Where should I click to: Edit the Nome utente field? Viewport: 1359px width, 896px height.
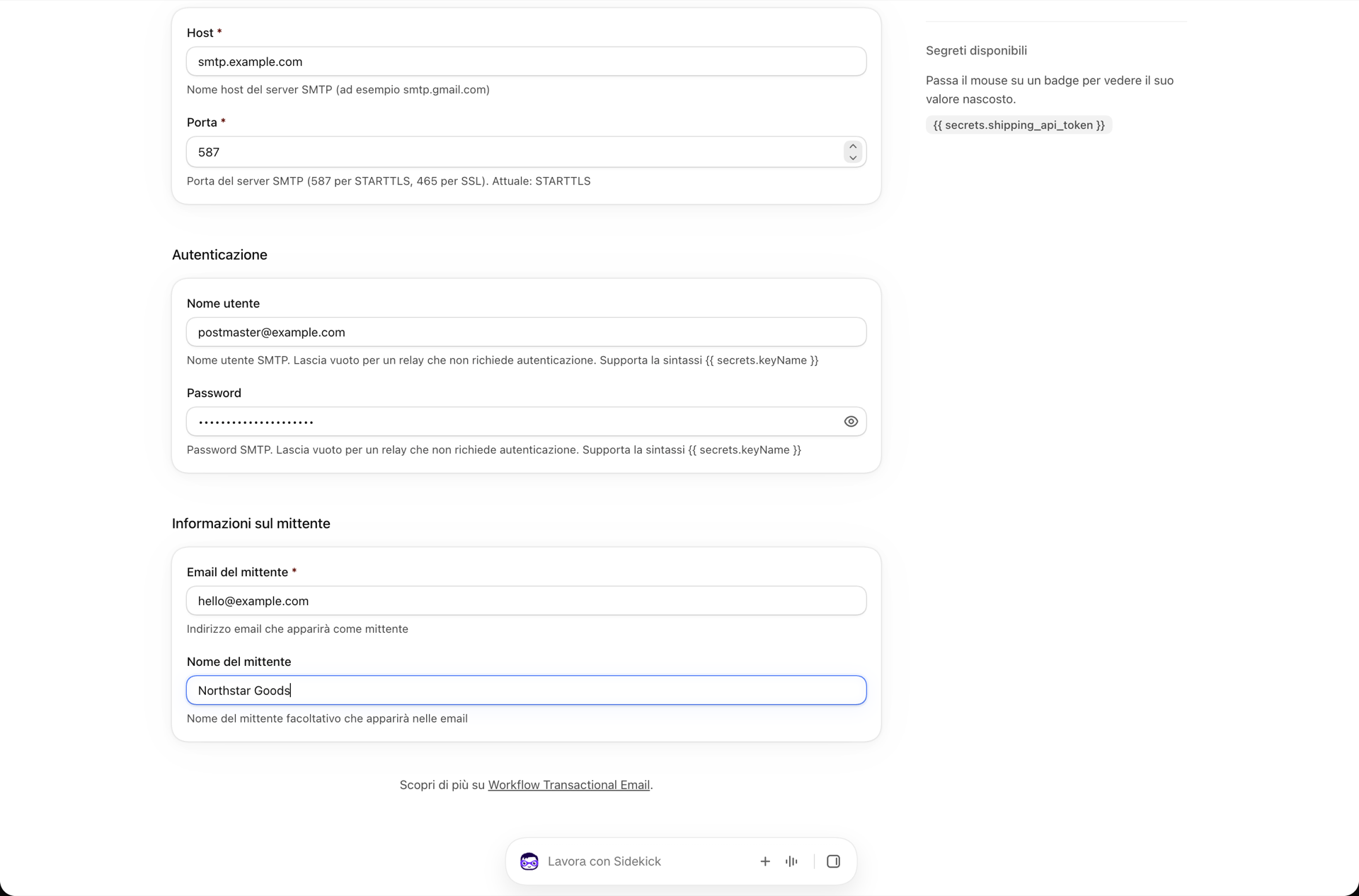coord(526,332)
